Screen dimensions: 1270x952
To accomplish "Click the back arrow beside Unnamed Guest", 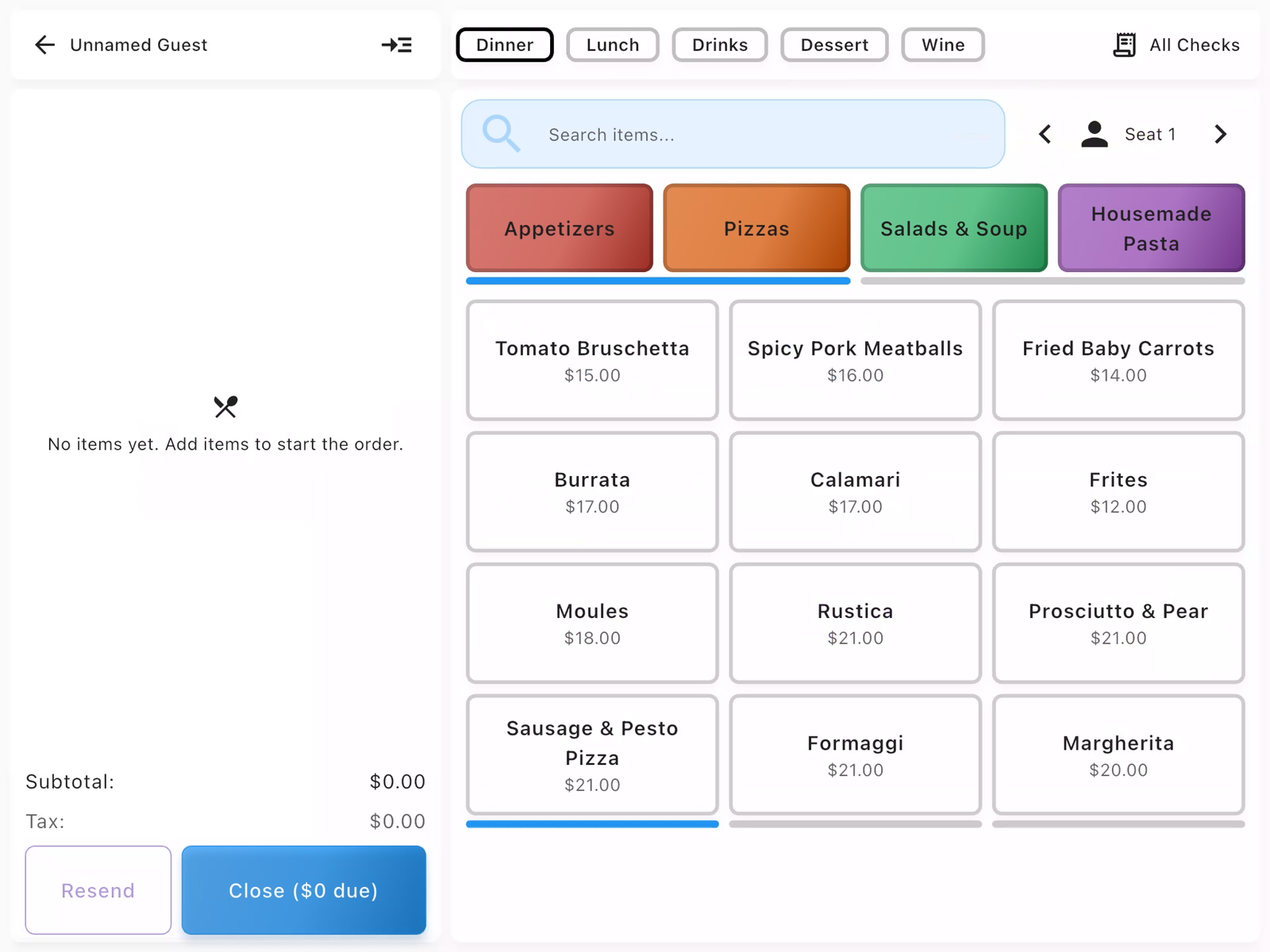I will coord(44,44).
